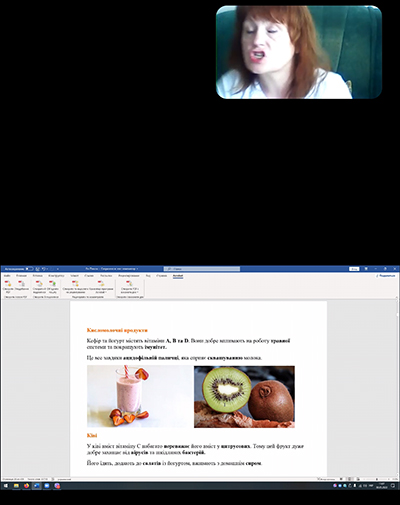The width and height of the screenshot is (400, 505).
Task: Click the search box in the title bar
Action: pyautogui.click(x=202, y=269)
